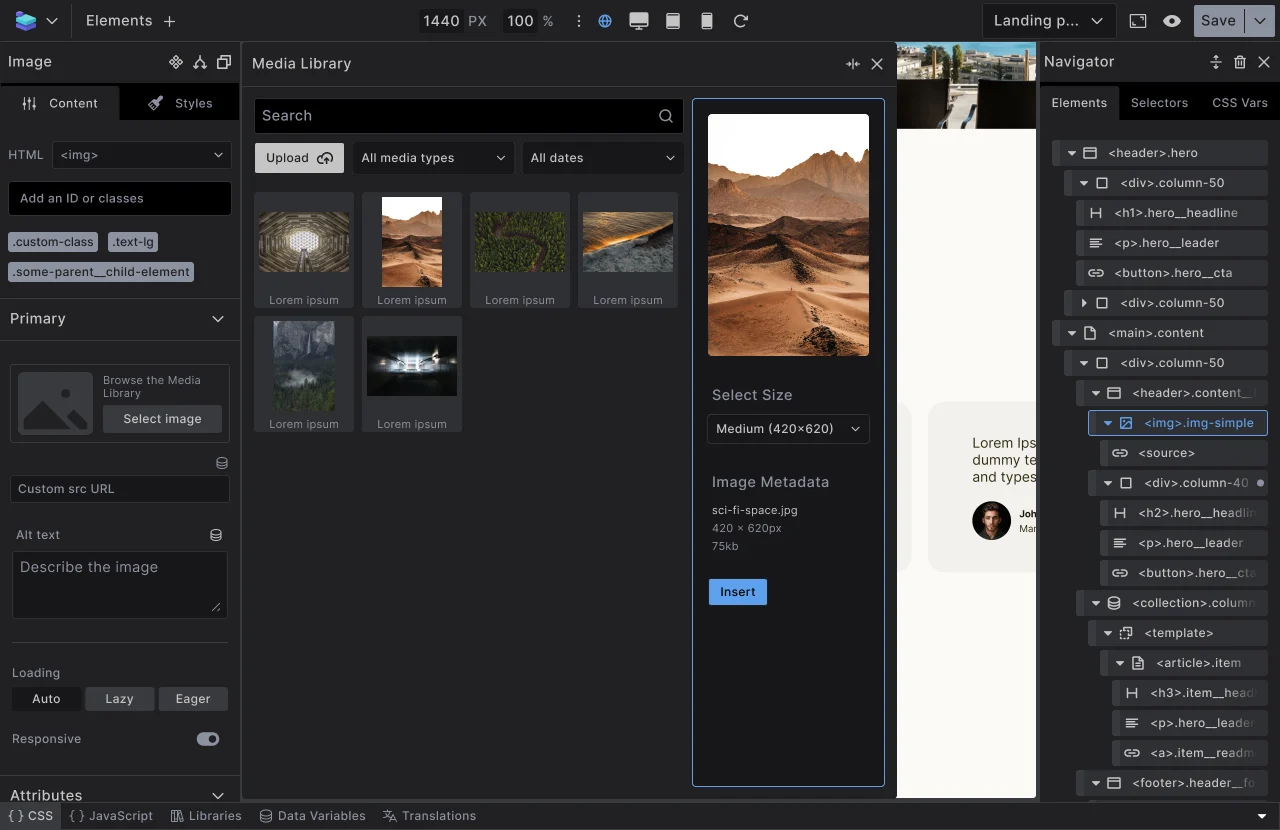
Task: Set image loading to Eager
Action: click(193, 698)
